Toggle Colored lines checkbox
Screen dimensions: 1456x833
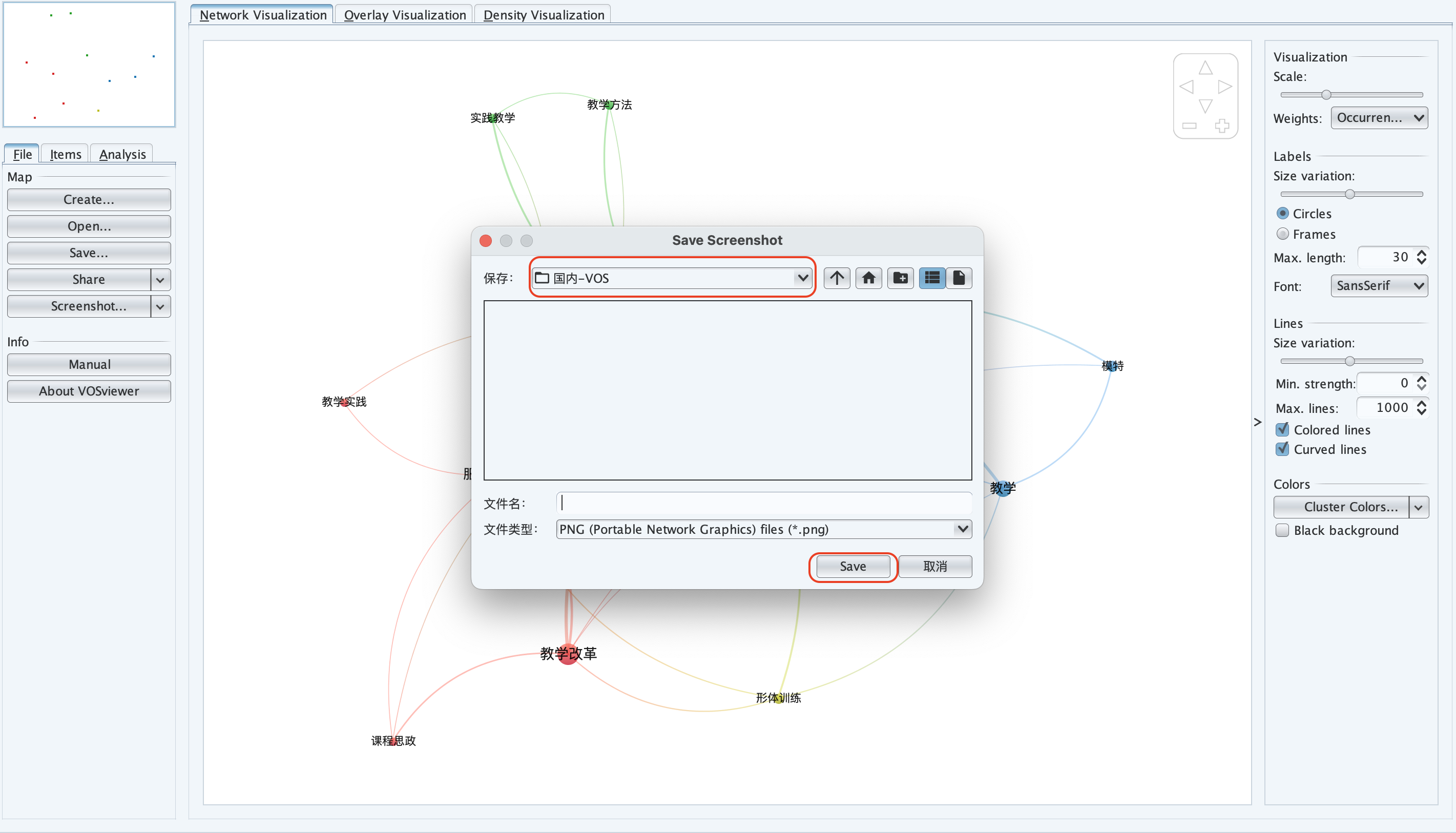(1283, 429)
